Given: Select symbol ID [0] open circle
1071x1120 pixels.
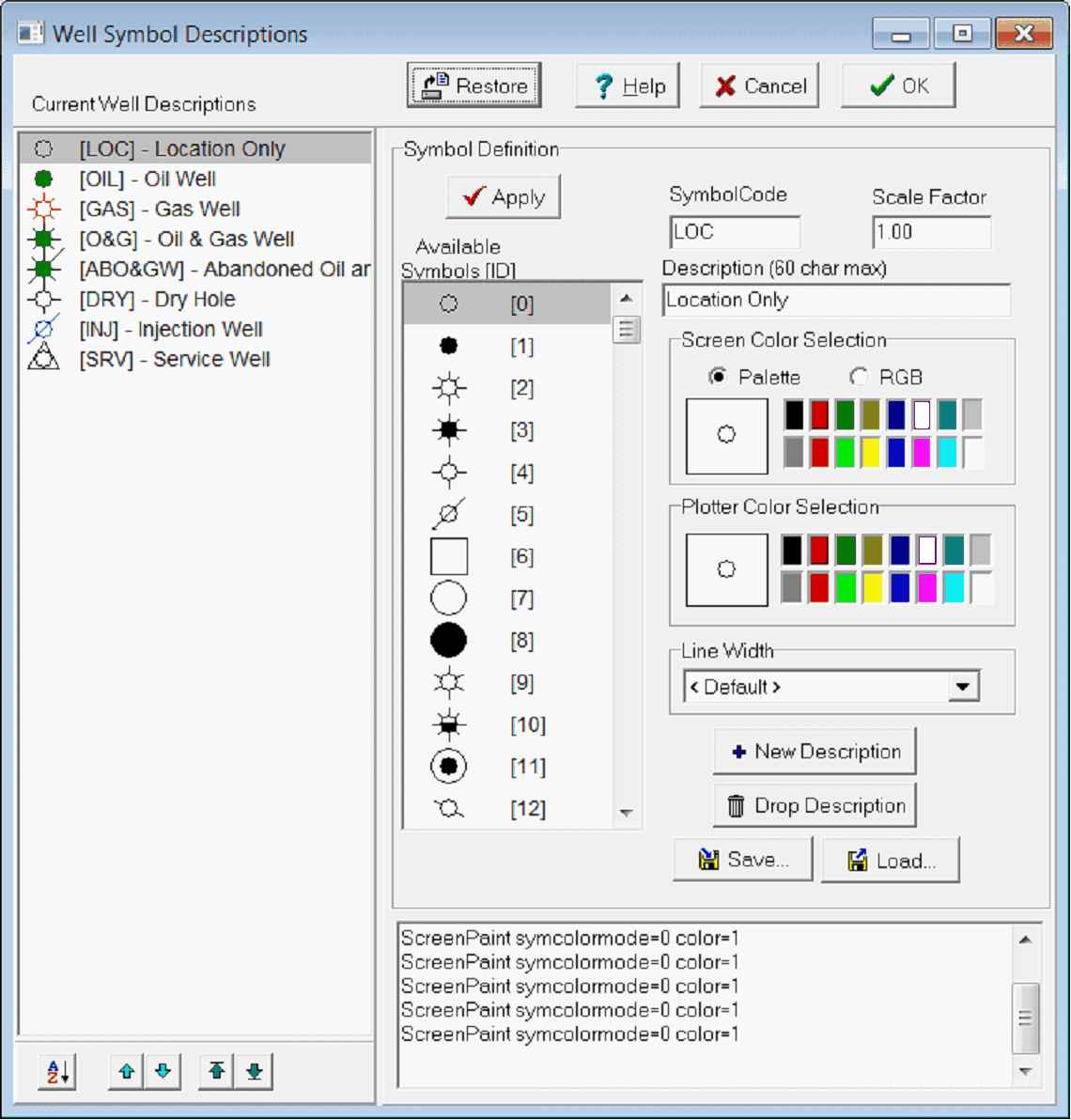Looking at the screenshot, I should 507,304.
